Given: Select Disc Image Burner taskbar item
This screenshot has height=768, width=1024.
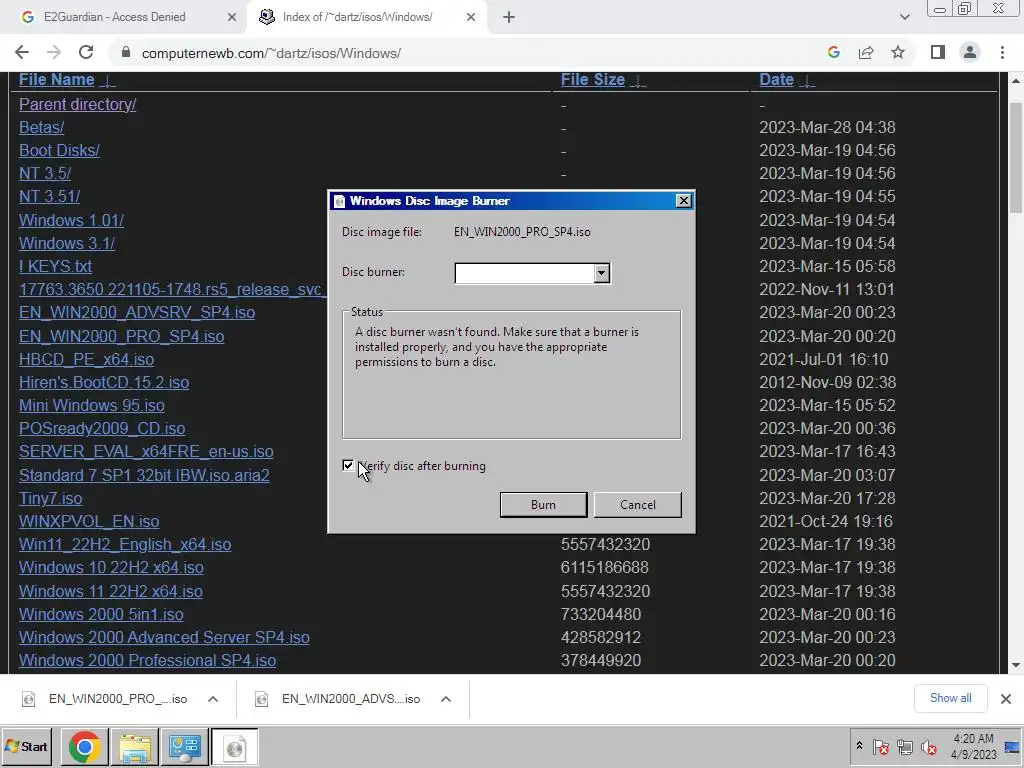Looking at the screenshot, I should coord(234,747).
